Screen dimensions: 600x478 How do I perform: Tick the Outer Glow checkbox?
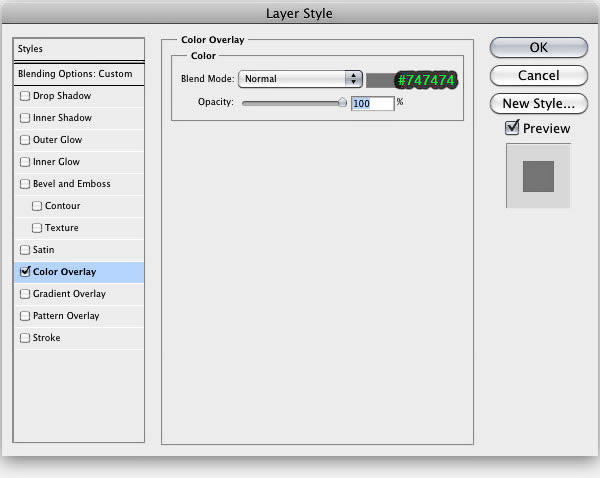pyautogui.click(x=25, y=140)
